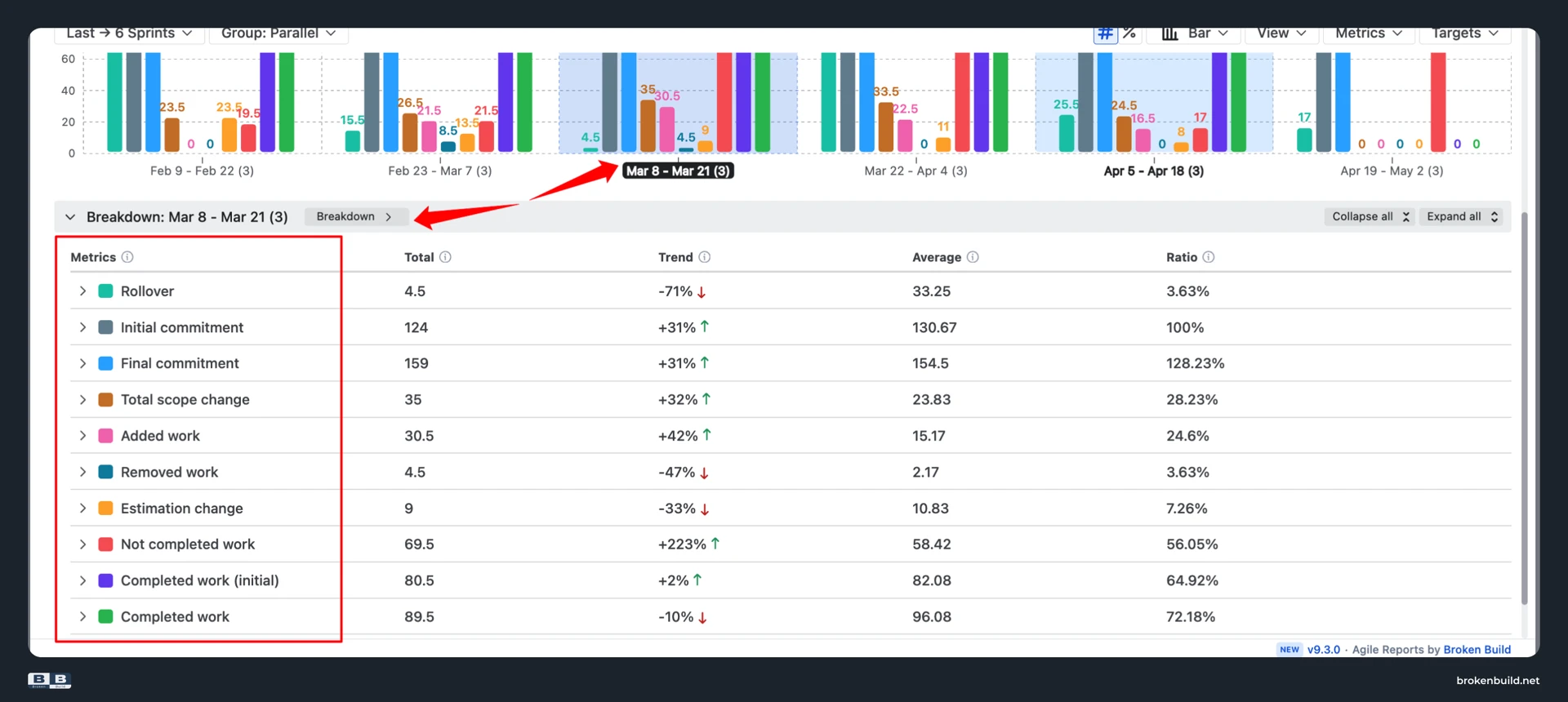The height and width of the screenshot is (702, 1568).
Task: Click the bar chart icon beside Bar
Action: [x=1170, y=33]
